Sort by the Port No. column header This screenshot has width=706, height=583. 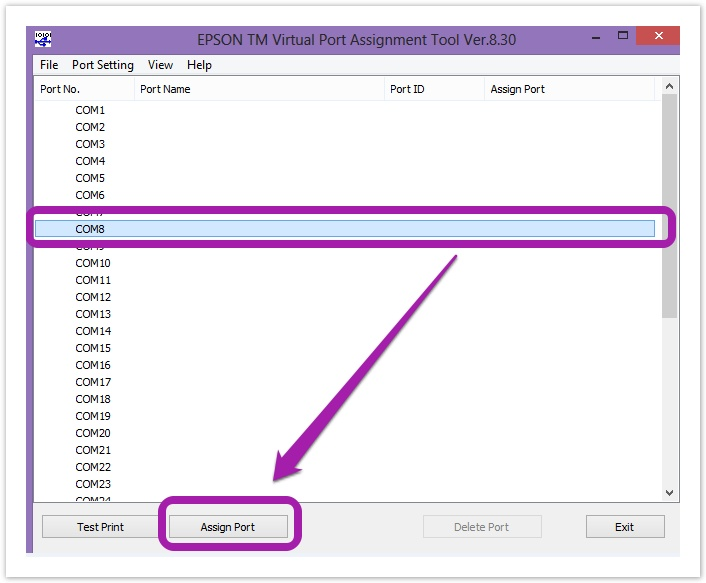[84, 89]
